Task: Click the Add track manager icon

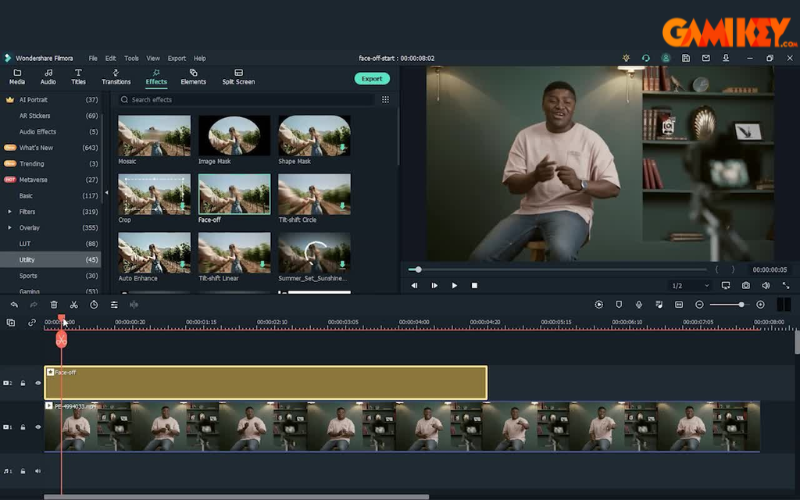Action: [x=11, y=322]
